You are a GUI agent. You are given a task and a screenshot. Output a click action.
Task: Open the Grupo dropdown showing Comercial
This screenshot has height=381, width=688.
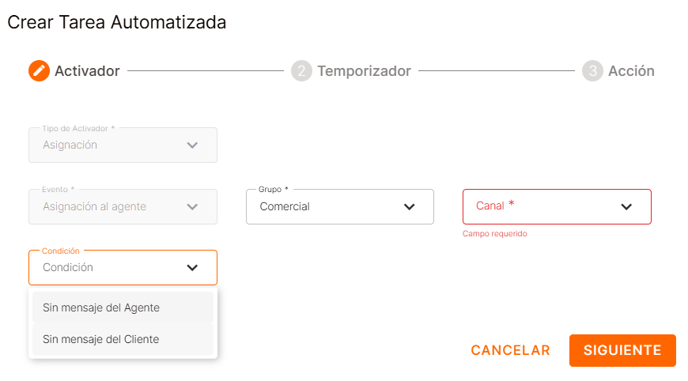[340, 207]
